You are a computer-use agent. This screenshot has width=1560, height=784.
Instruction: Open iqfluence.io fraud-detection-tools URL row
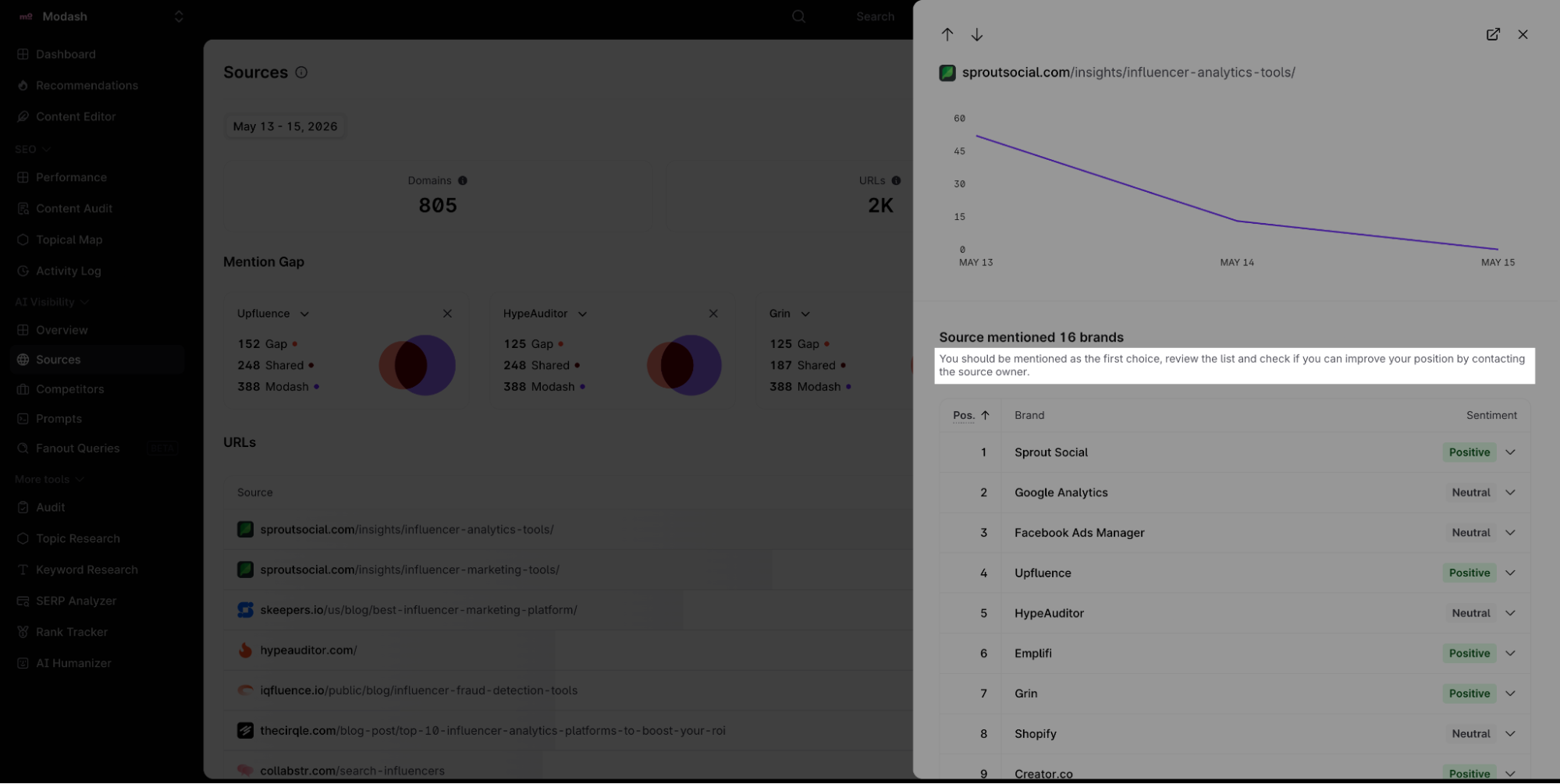[x=568, y=690]
